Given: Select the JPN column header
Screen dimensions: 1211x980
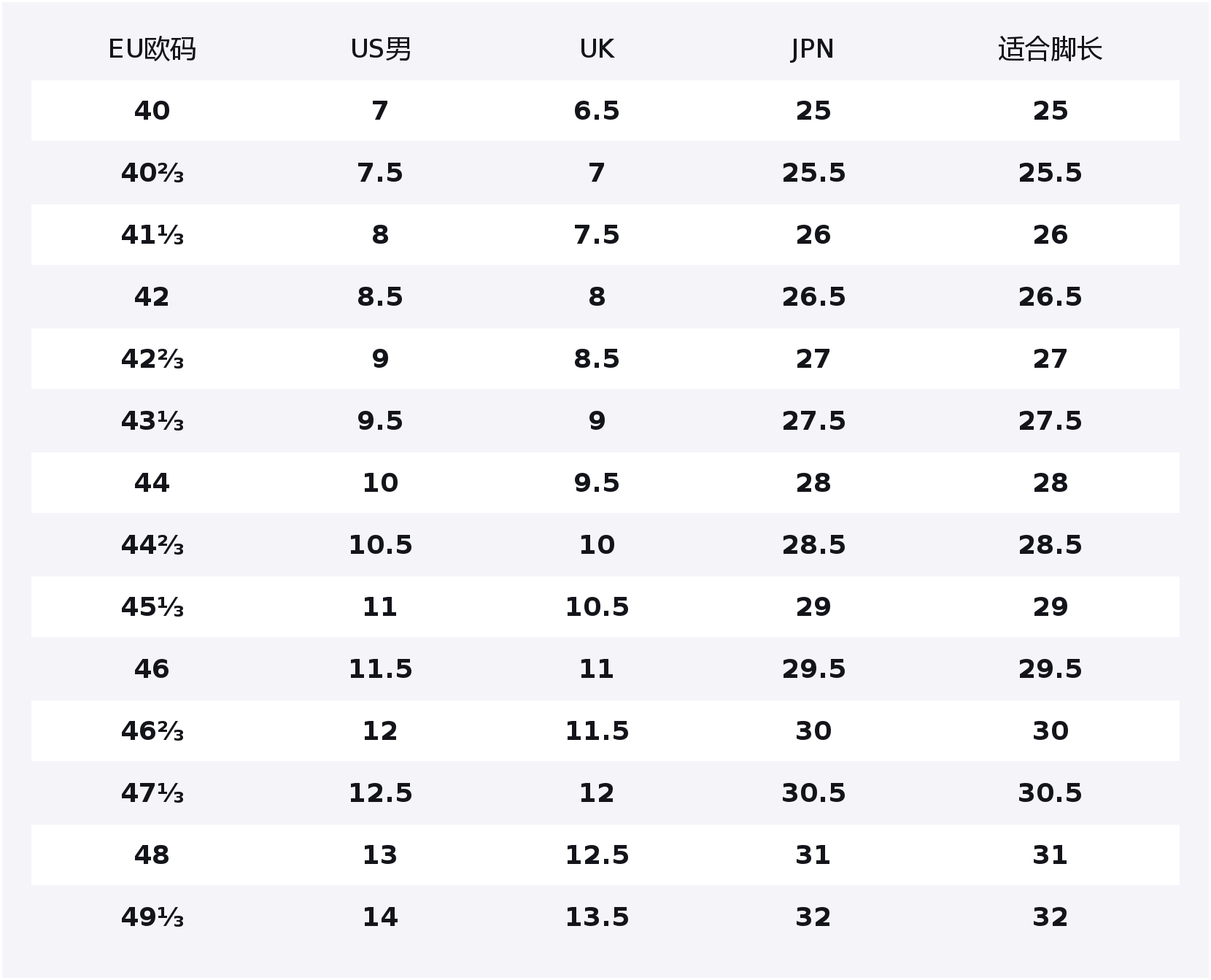Looking at the screenshot, I should 813,49.
